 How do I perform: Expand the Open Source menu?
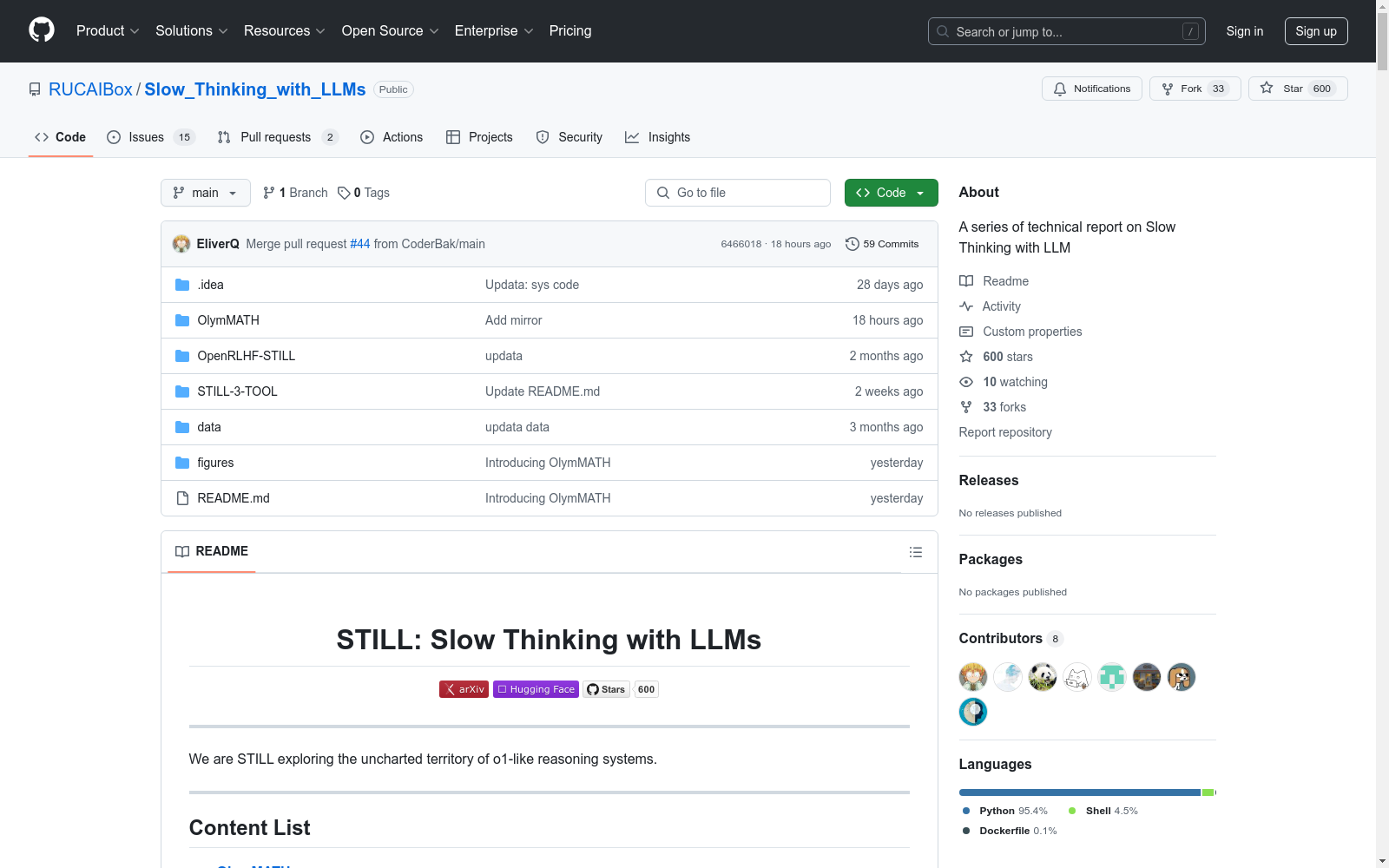391,31
